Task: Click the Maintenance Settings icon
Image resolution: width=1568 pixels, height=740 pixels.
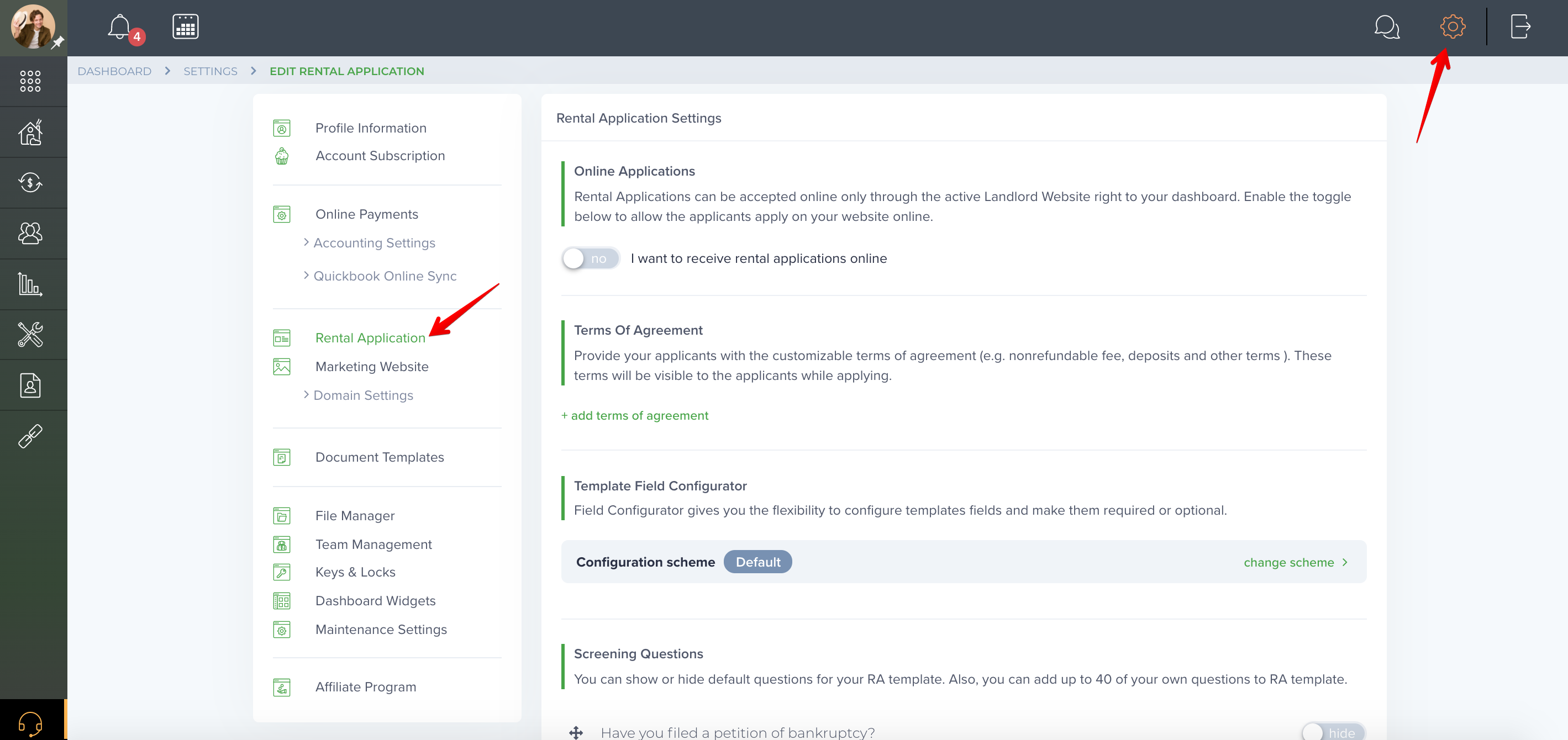Action: (282, 630)
